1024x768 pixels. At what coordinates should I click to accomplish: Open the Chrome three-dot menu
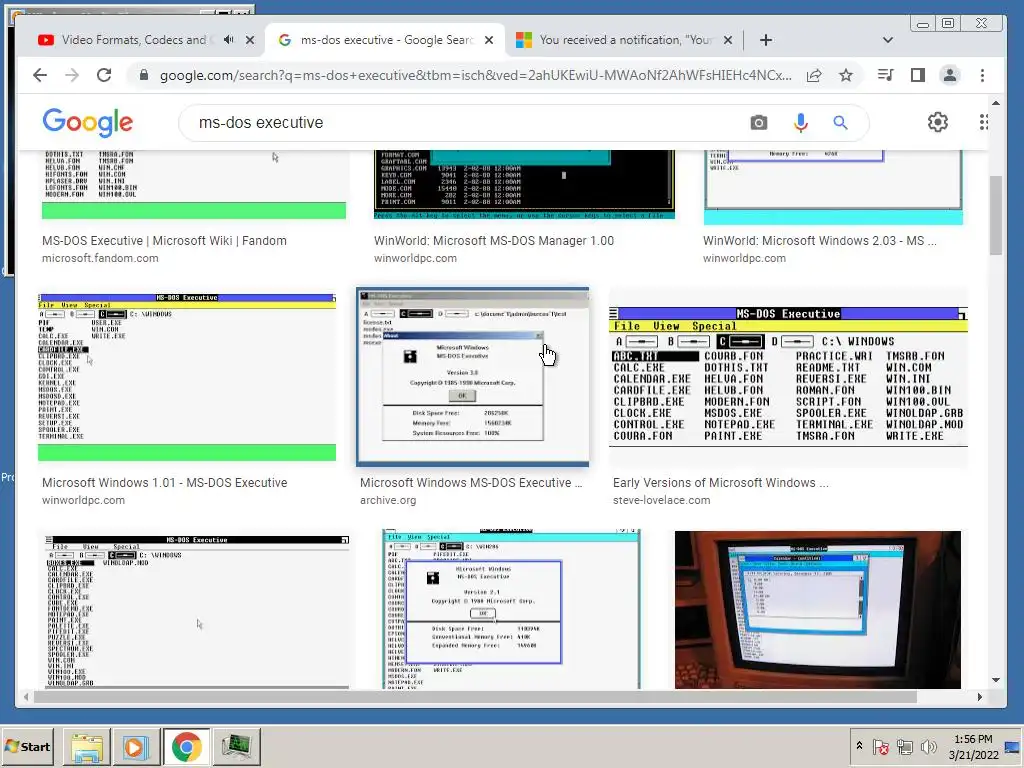982,75
